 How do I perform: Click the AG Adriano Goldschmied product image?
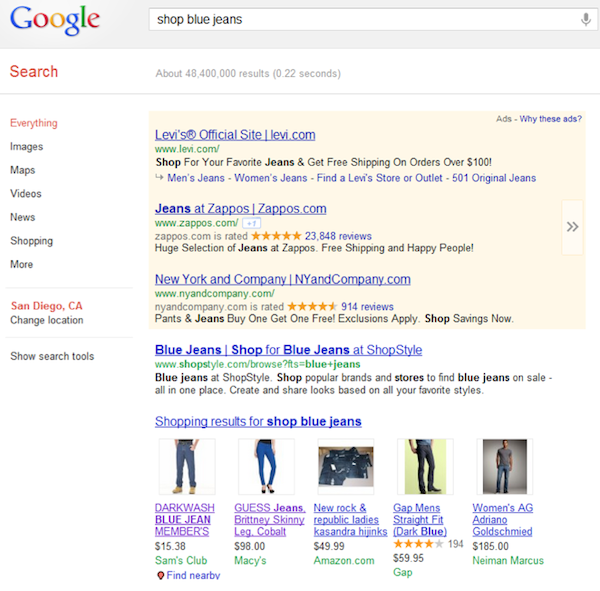click(x=505, y=467)
